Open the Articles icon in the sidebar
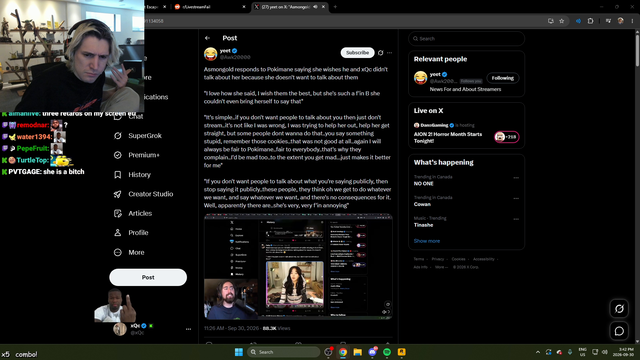640x360 pixels. tap(118, 213)
